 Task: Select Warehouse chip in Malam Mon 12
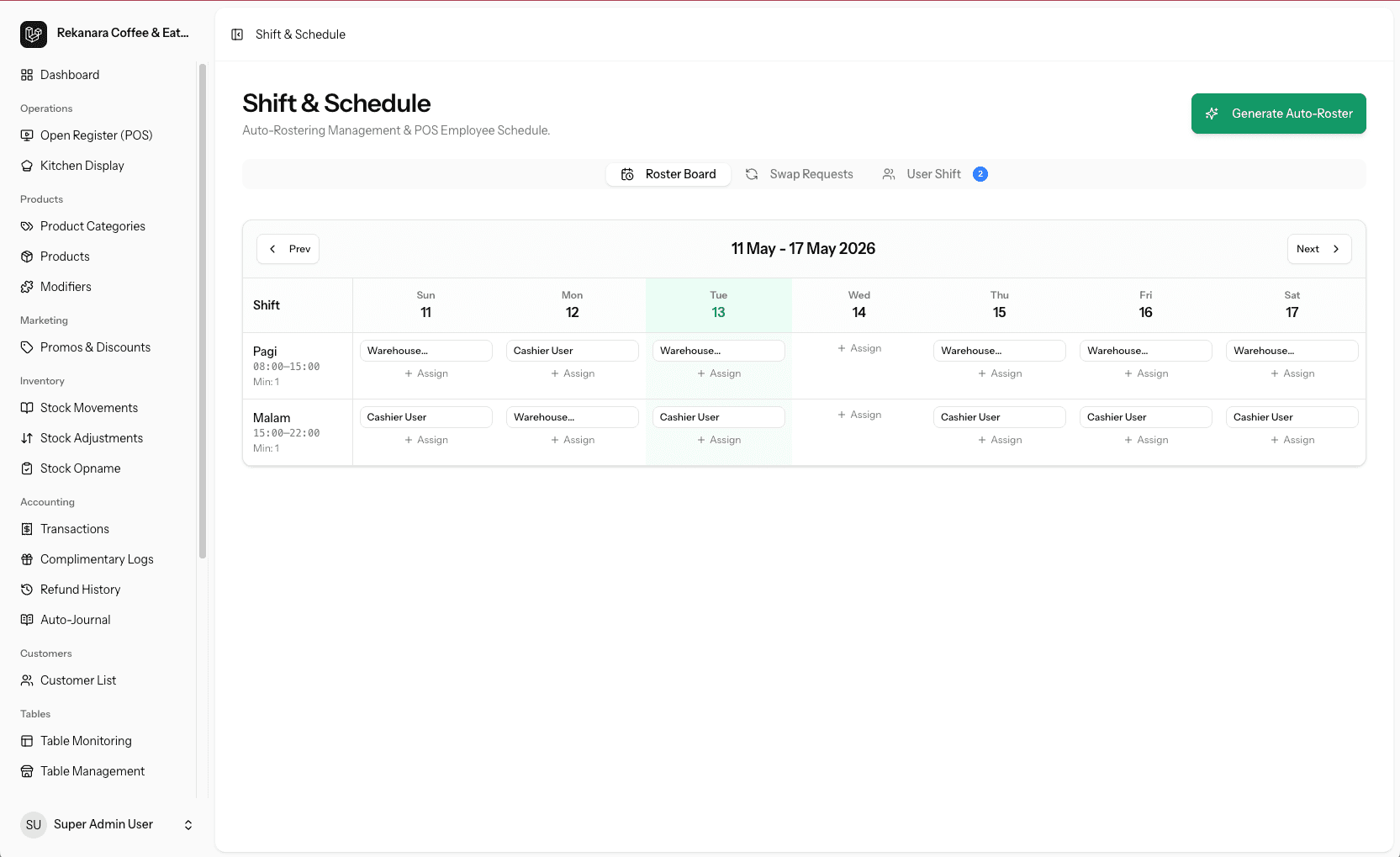(x=573, y=417)
